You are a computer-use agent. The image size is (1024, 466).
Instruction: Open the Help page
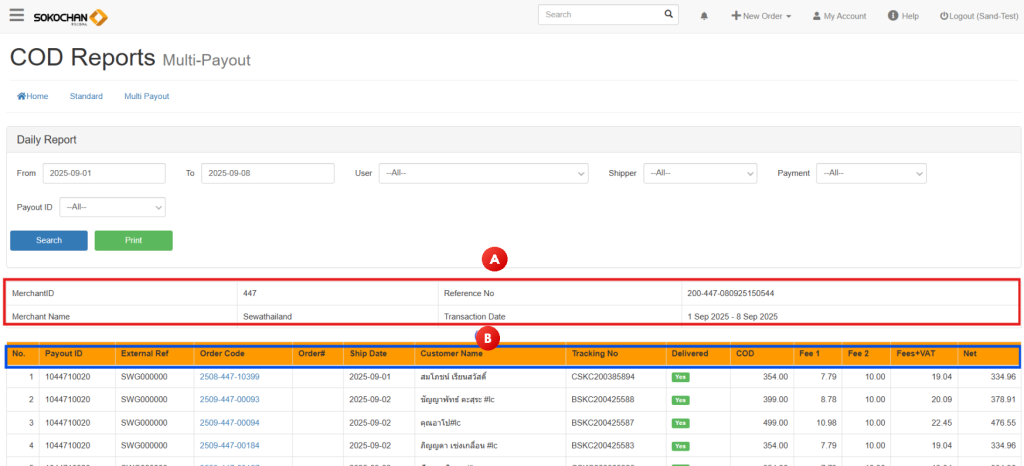(903, 16)
